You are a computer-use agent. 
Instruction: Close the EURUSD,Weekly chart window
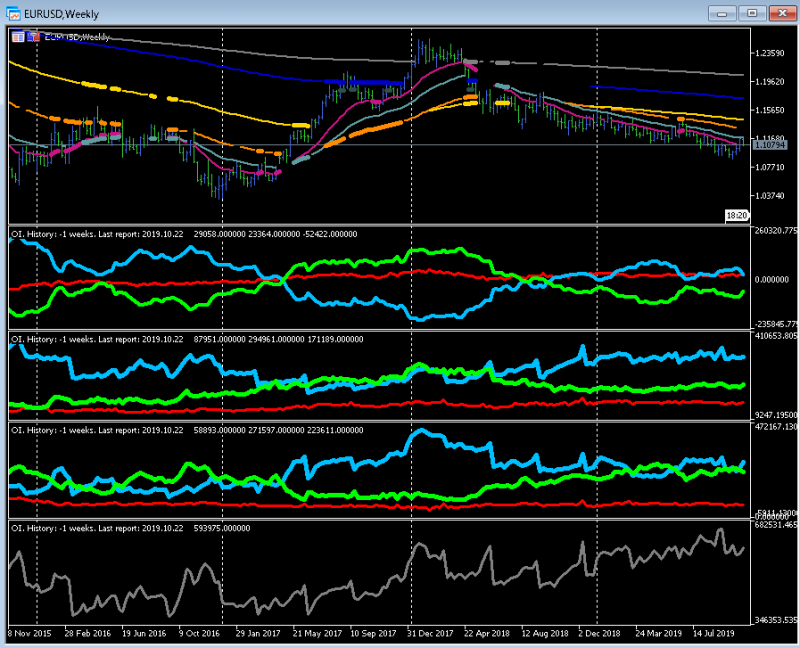[x=783, y=13]
